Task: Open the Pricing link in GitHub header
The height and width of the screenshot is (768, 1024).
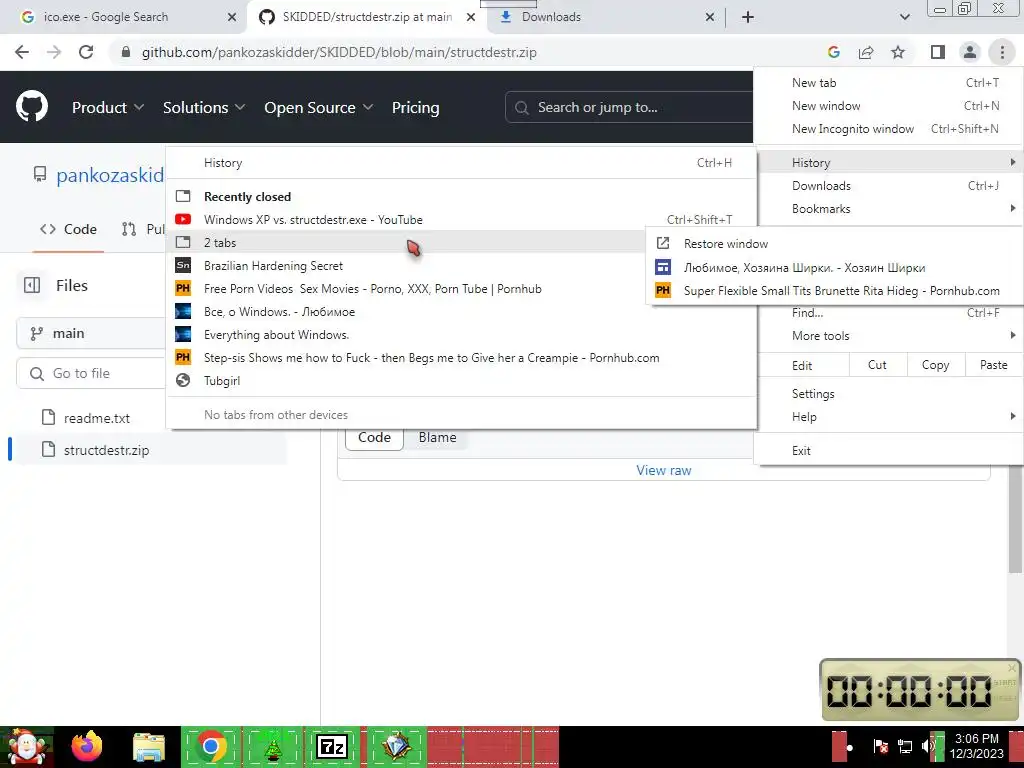Action: (415, 107)
